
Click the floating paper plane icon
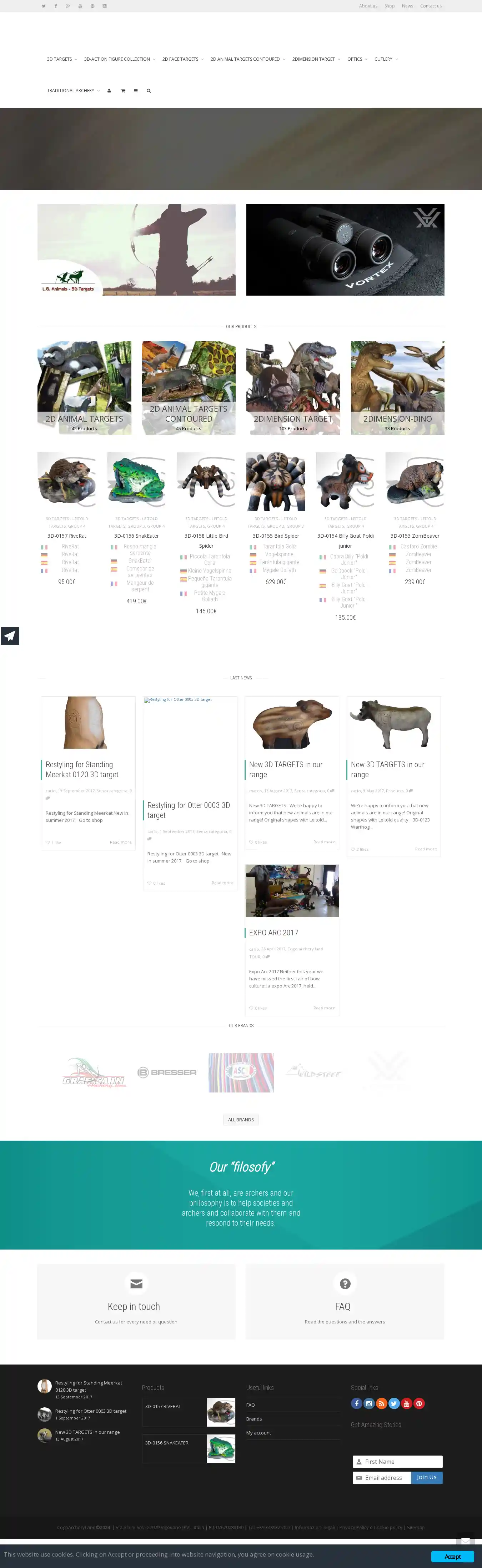10,635
